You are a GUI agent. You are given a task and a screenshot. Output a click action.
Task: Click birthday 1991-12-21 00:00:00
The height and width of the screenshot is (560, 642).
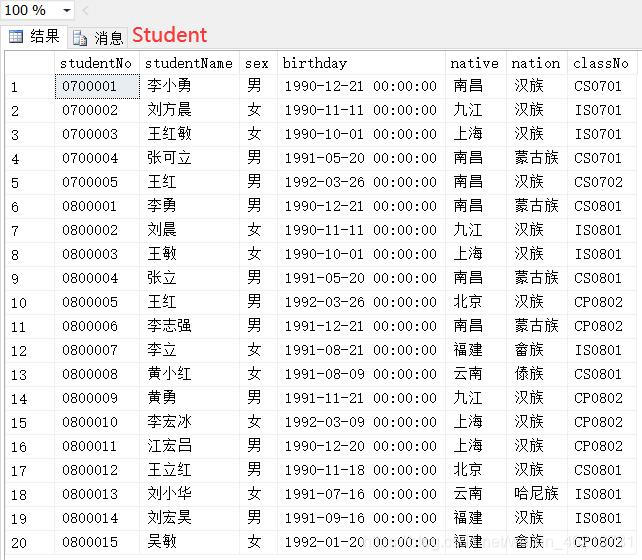tap(361, 326)
